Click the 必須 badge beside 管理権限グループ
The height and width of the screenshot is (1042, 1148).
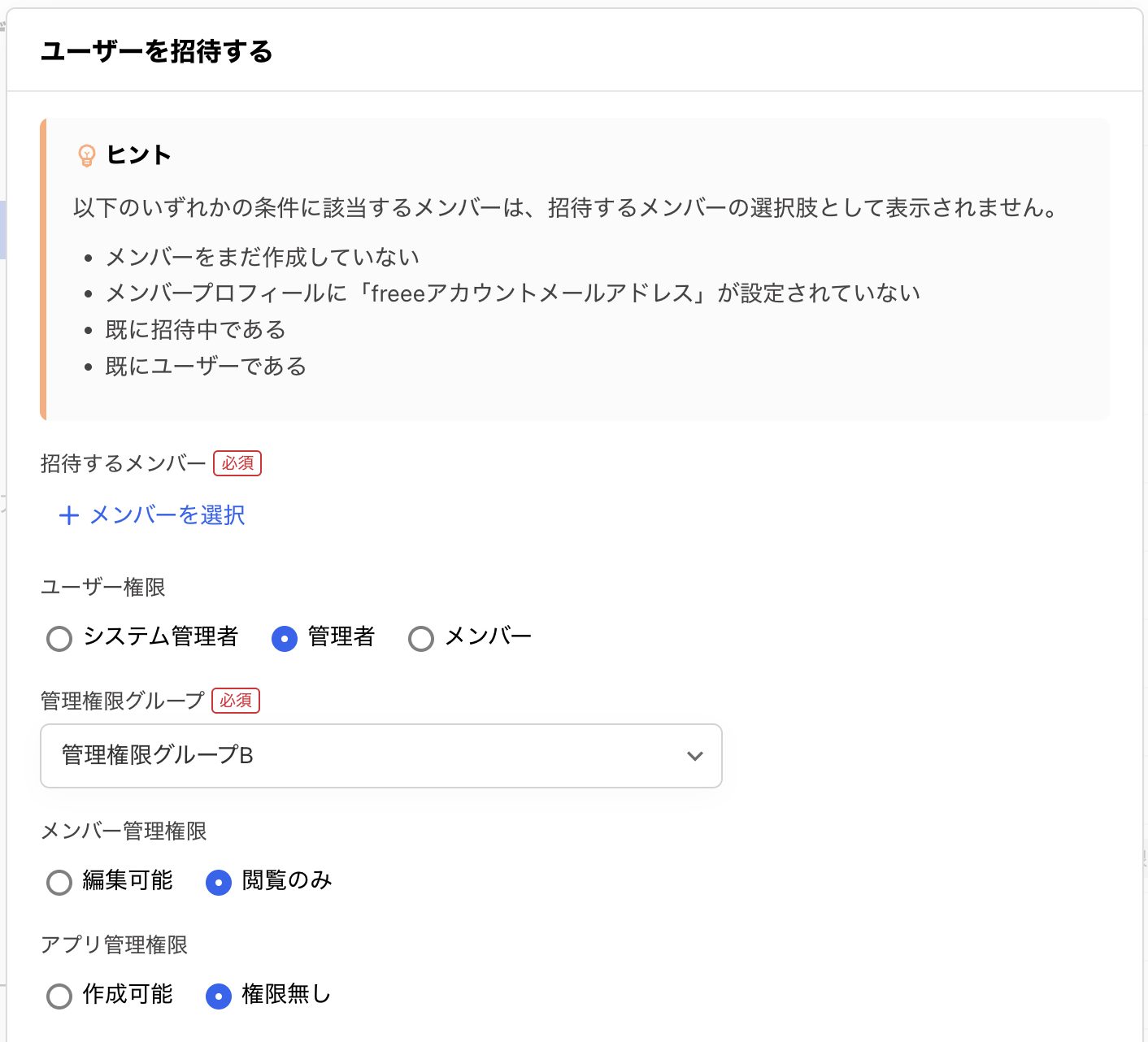tap(236, 701)
